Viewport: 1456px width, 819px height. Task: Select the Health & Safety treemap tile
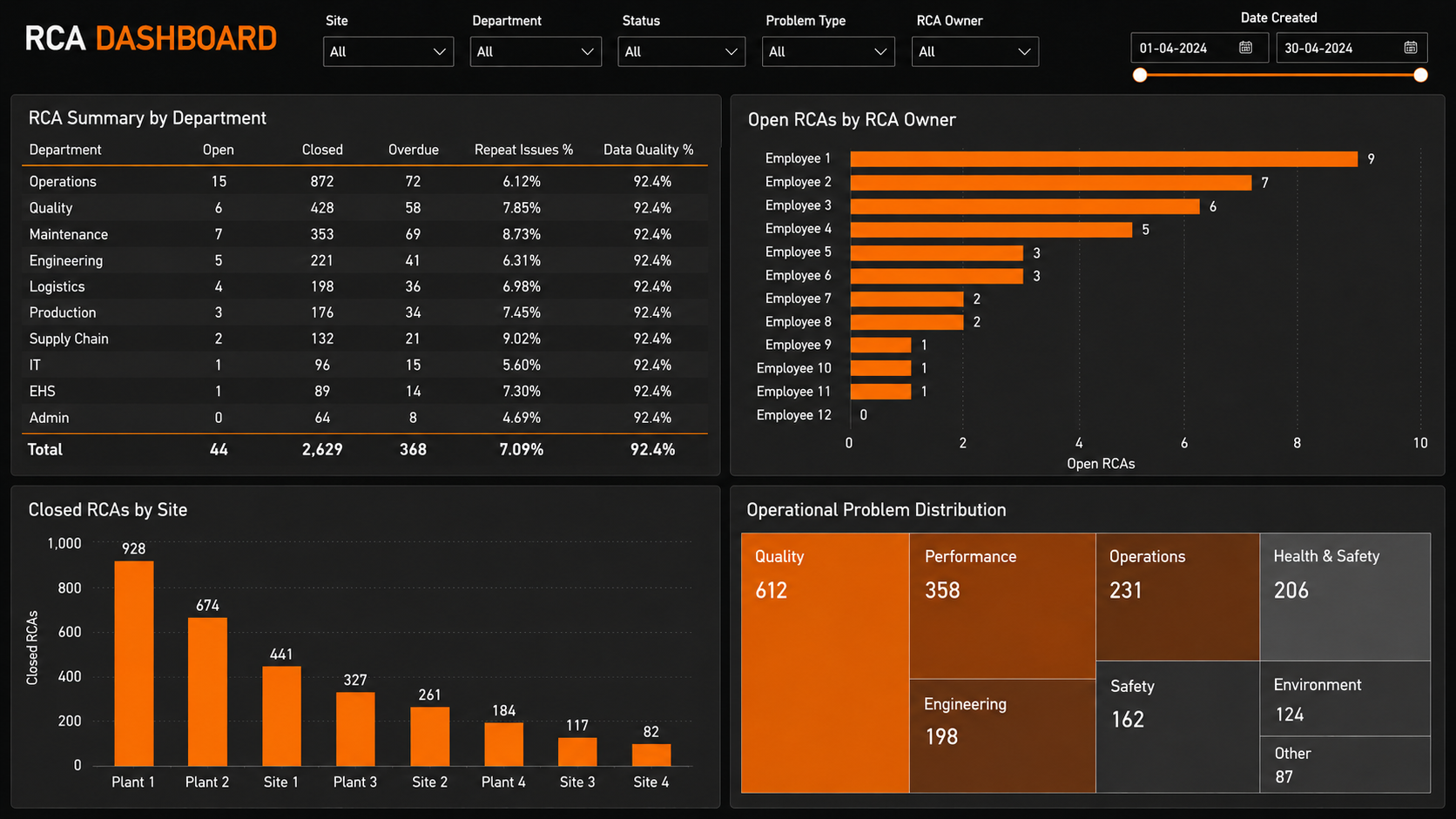tap(1345, 597)
